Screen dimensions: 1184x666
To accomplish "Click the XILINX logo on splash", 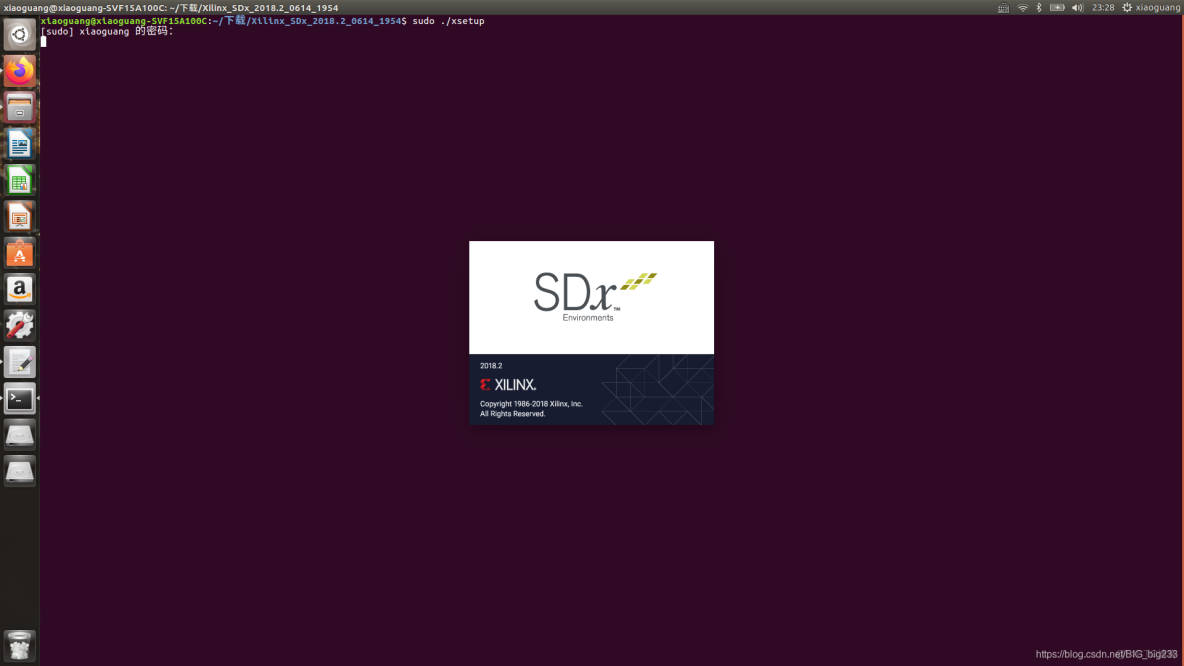I will [x=508, y=384].
